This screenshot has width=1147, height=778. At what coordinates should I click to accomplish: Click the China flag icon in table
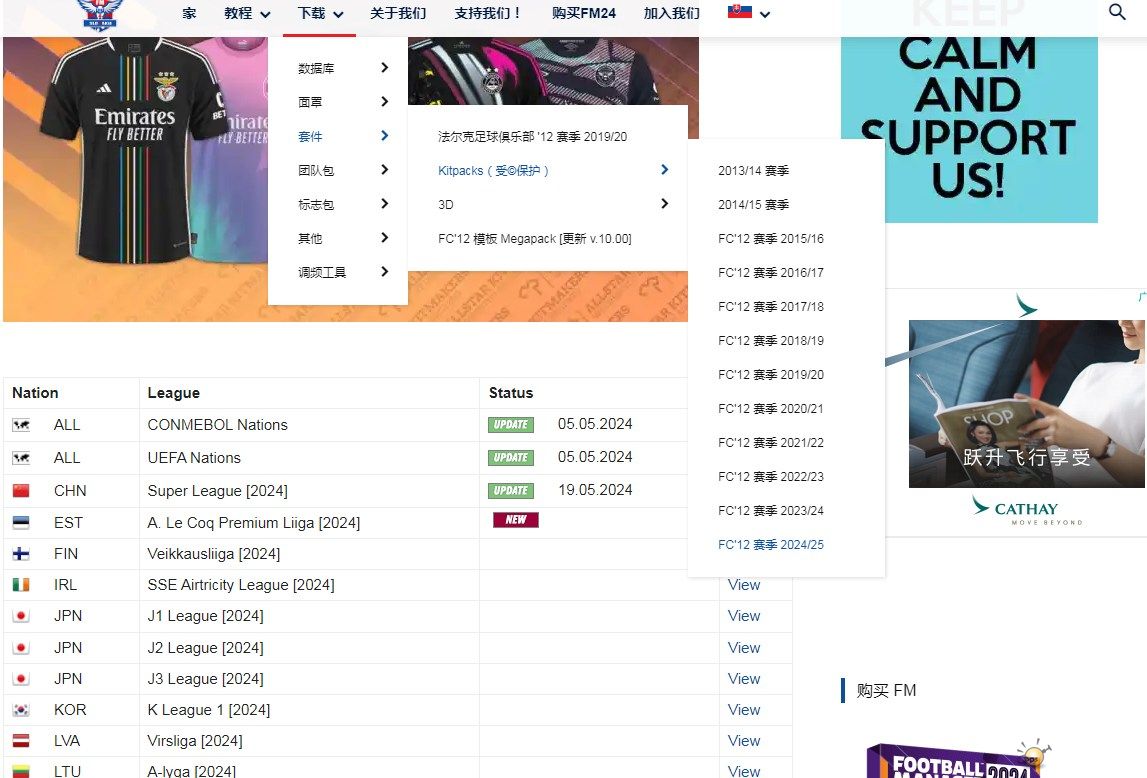[21, 491]
